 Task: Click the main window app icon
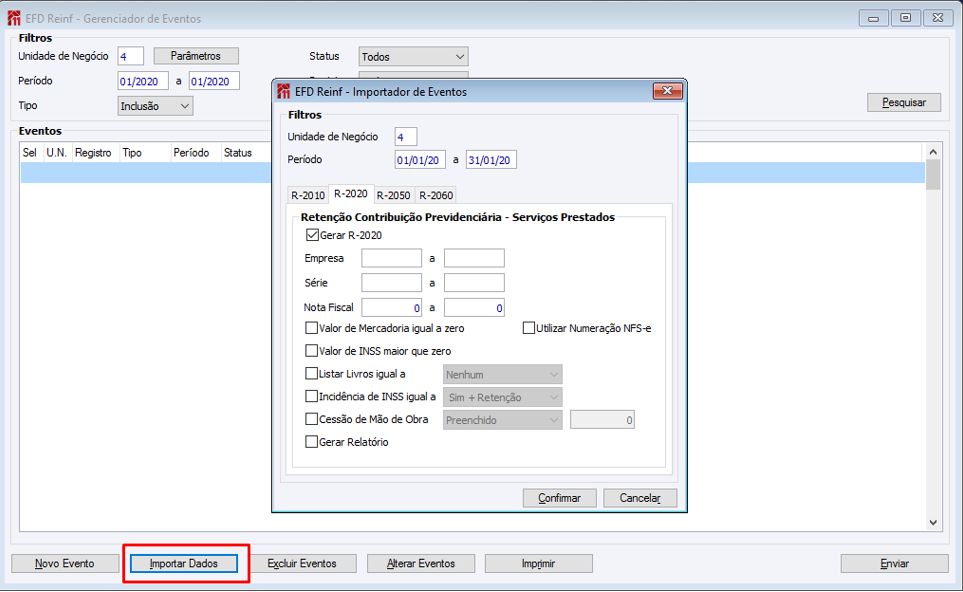coord(14,18)
